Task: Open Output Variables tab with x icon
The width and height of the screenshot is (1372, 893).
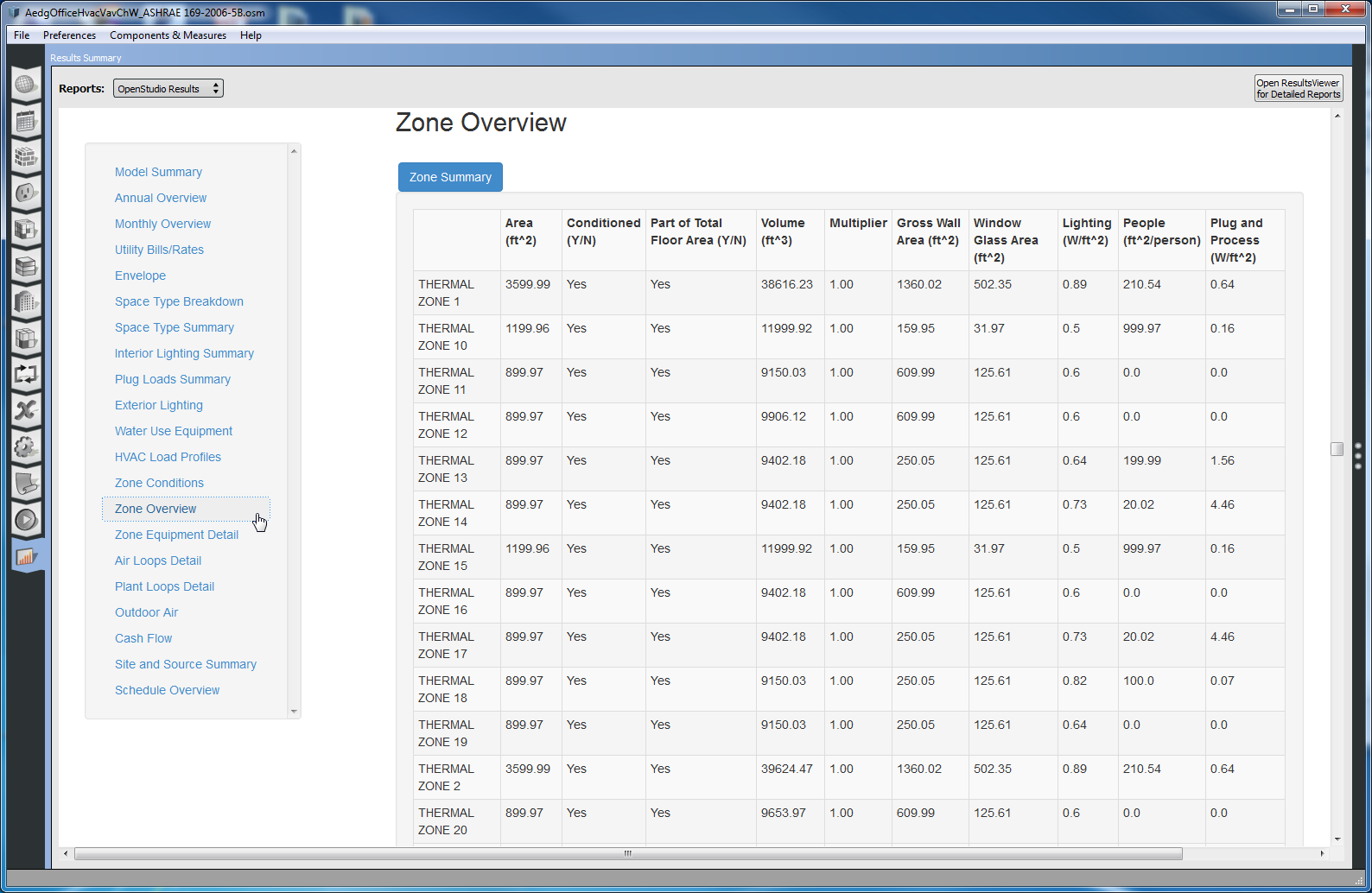Action: click(26, 410)
